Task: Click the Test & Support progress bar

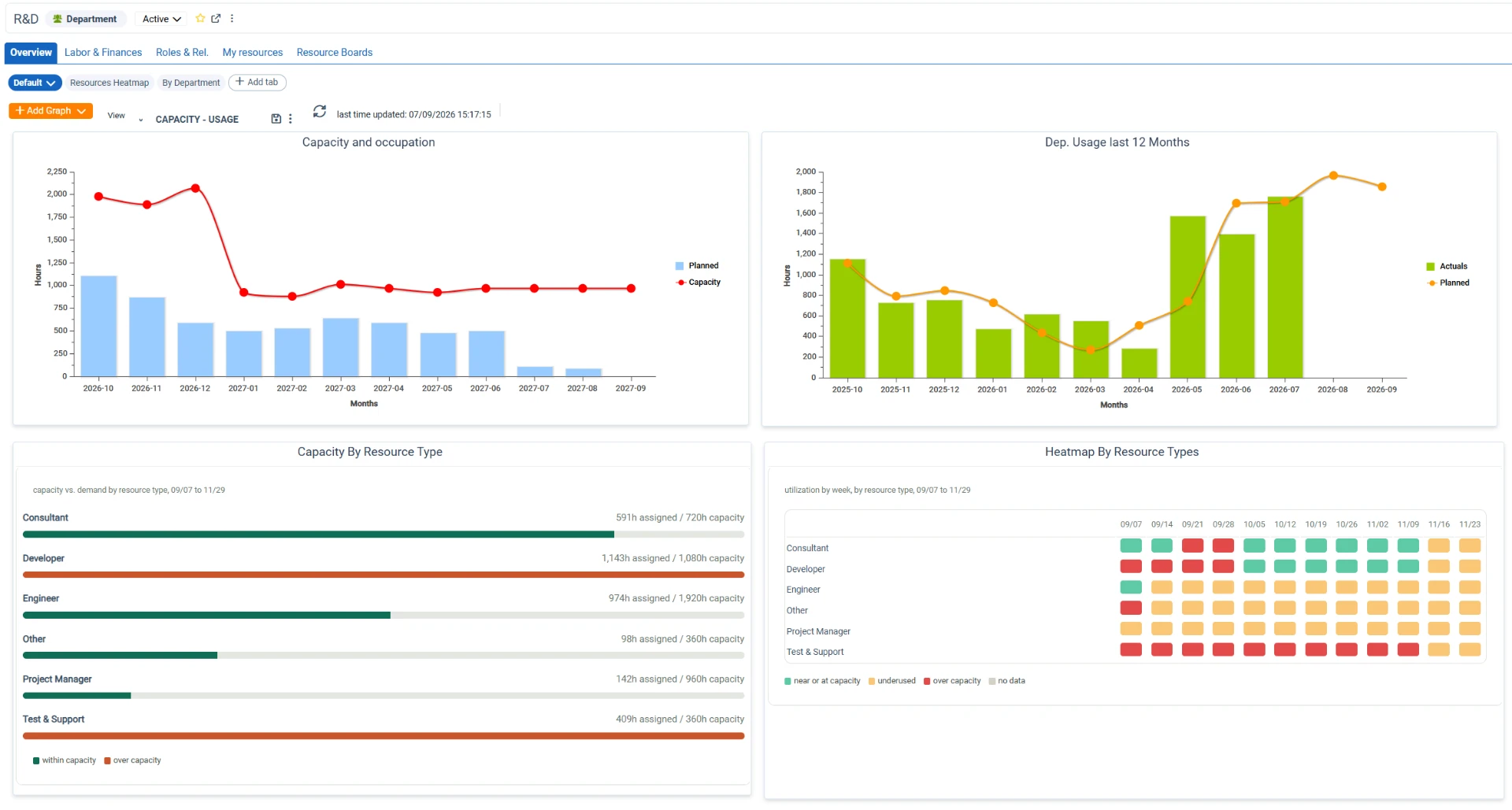Action: tap(384, 737)
